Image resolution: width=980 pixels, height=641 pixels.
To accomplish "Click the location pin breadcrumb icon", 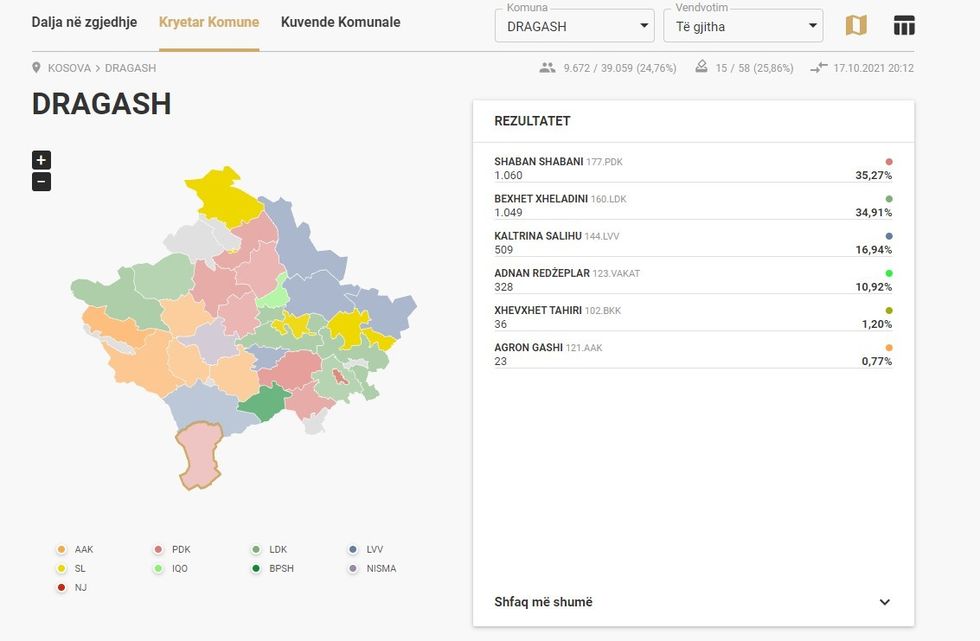I will (37, 68).
